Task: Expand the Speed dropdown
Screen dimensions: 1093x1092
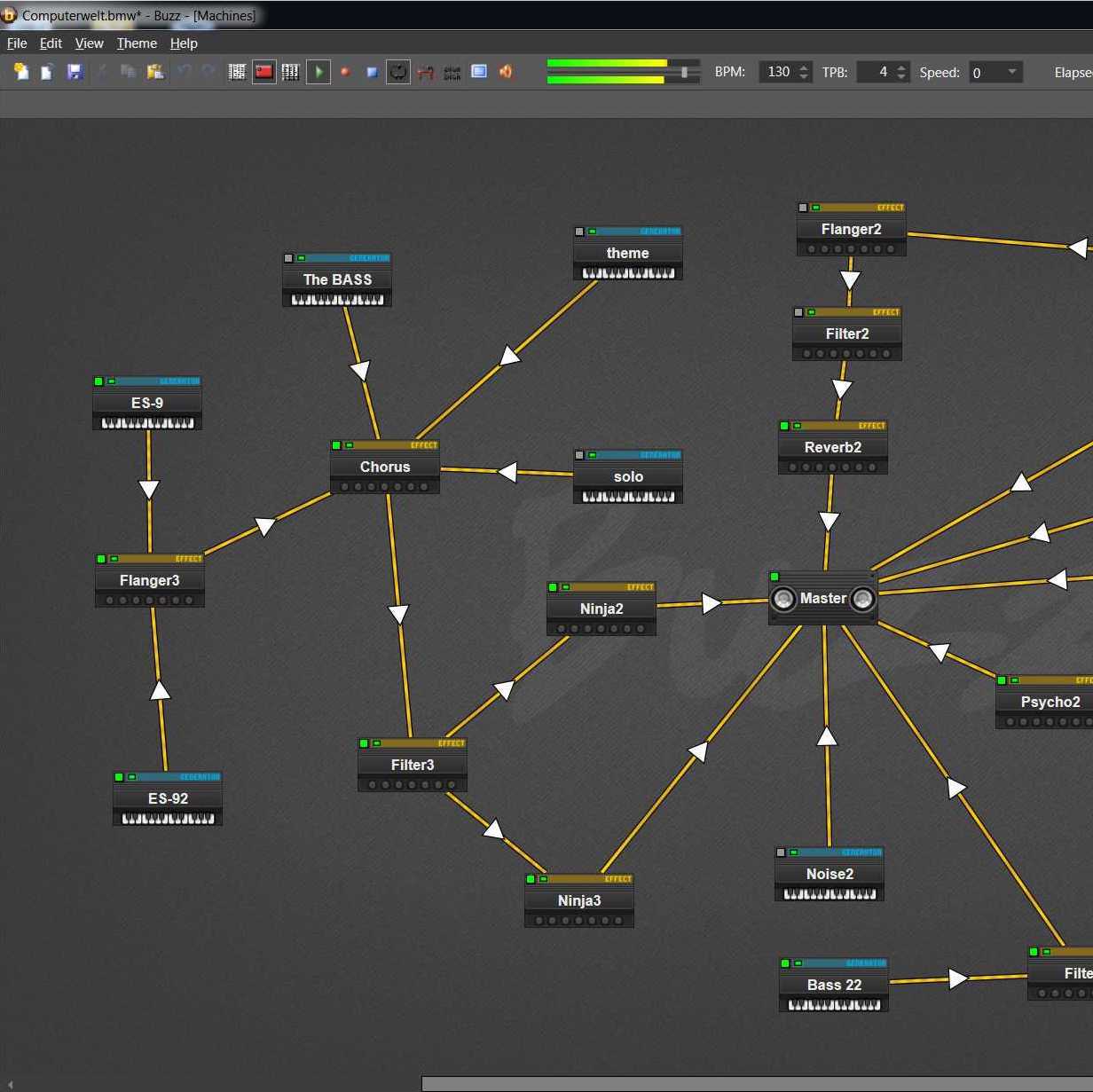Action: 1011,72
